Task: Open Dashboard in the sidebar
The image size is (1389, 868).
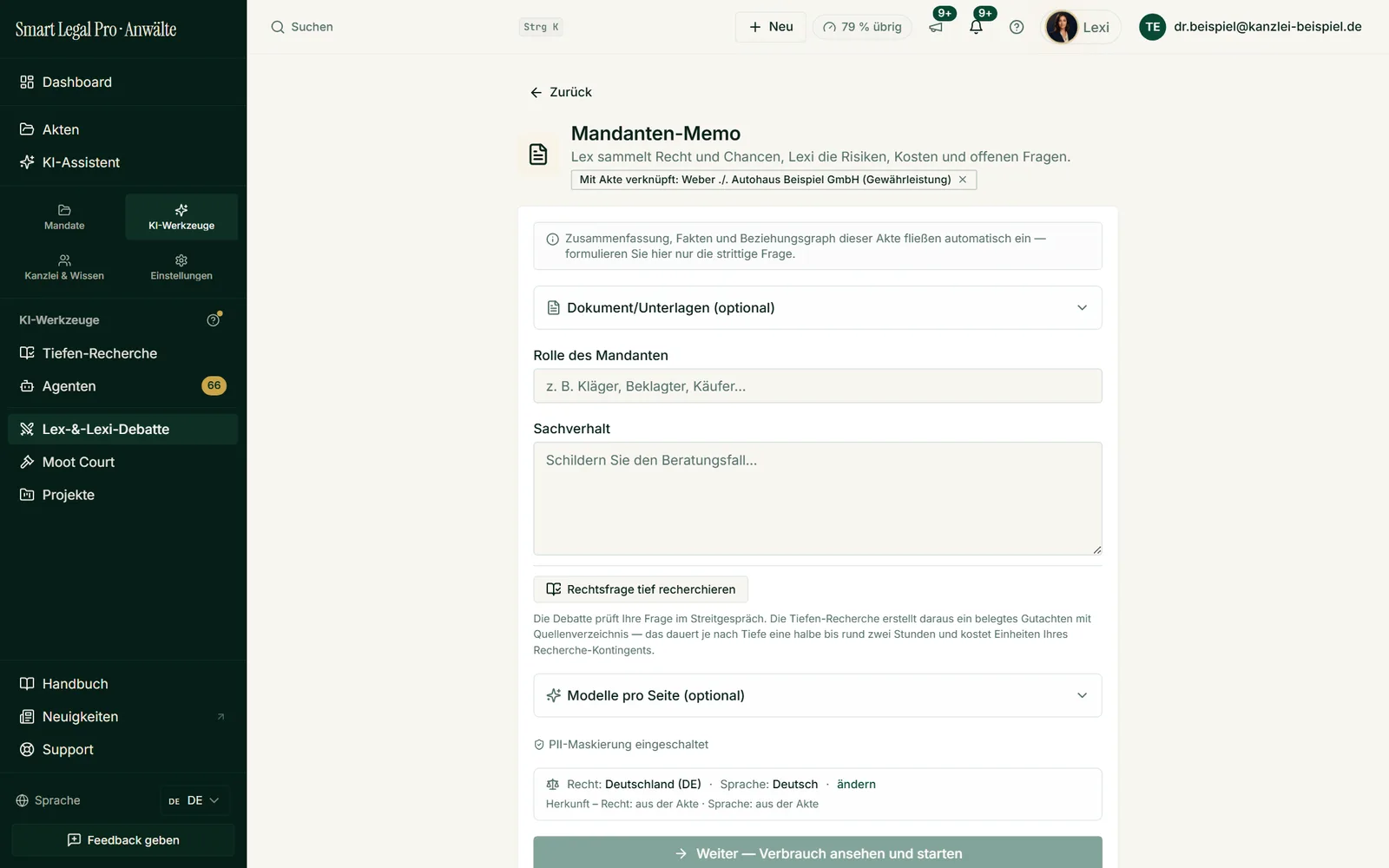Action: [123, 82]
